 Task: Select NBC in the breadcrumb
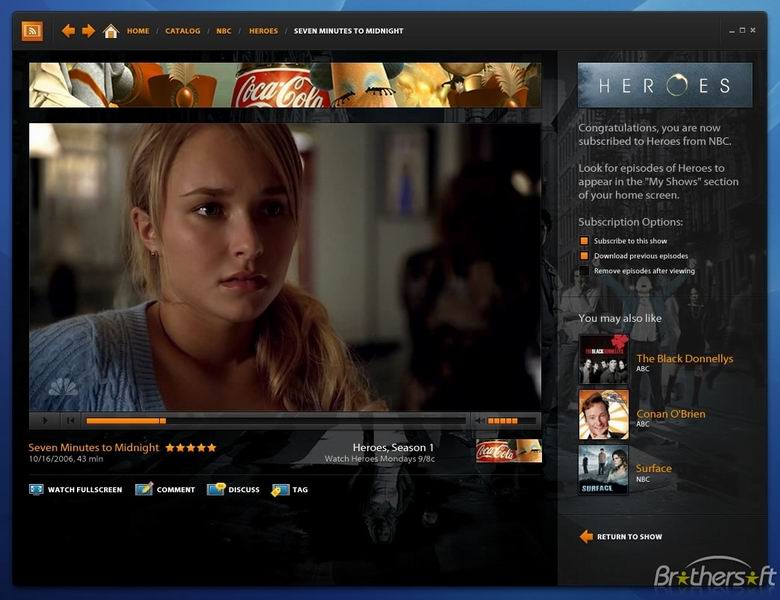click(223, 31)
